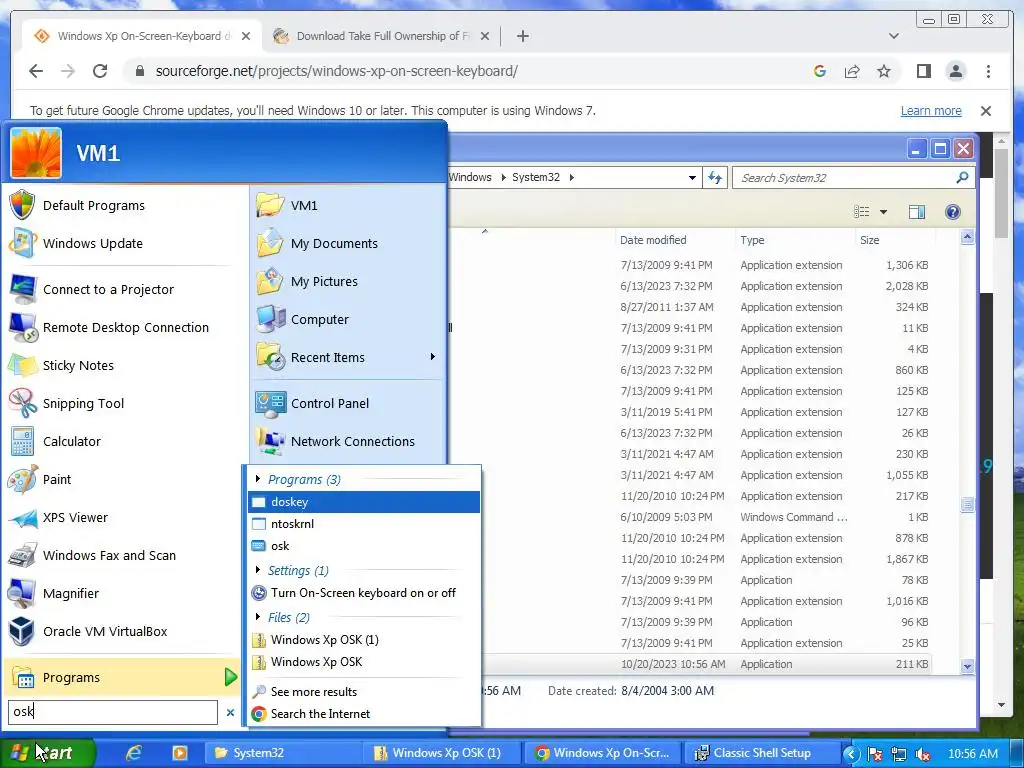
Task: Open Paint from Start menu
Action: (57, 479)
